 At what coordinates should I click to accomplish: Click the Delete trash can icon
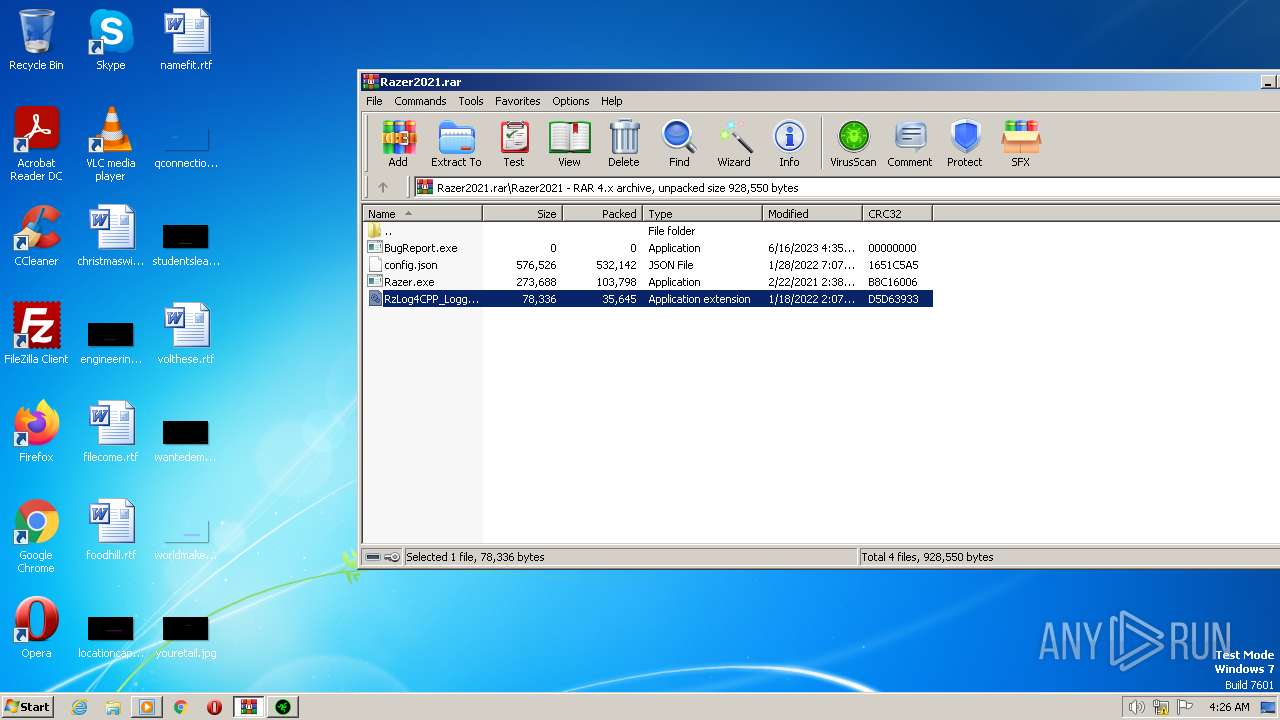[x=624, y=144]
